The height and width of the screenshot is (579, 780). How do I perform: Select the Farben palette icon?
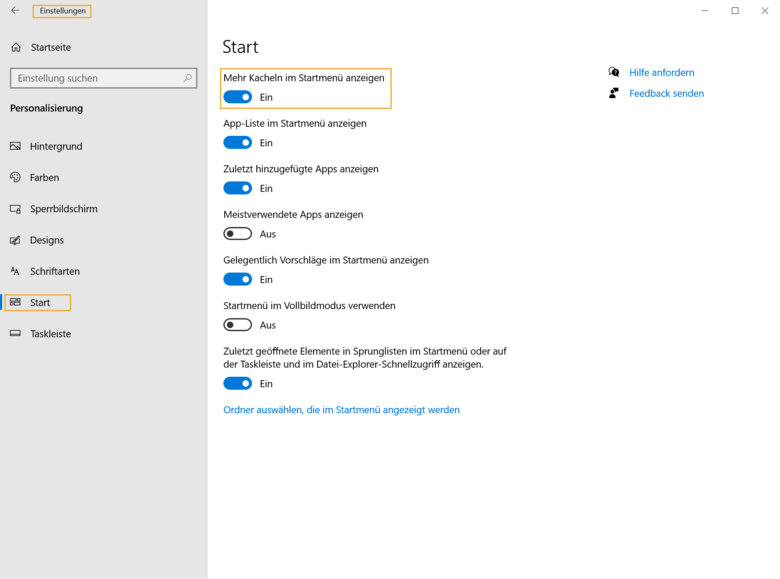tap(15, 177)
